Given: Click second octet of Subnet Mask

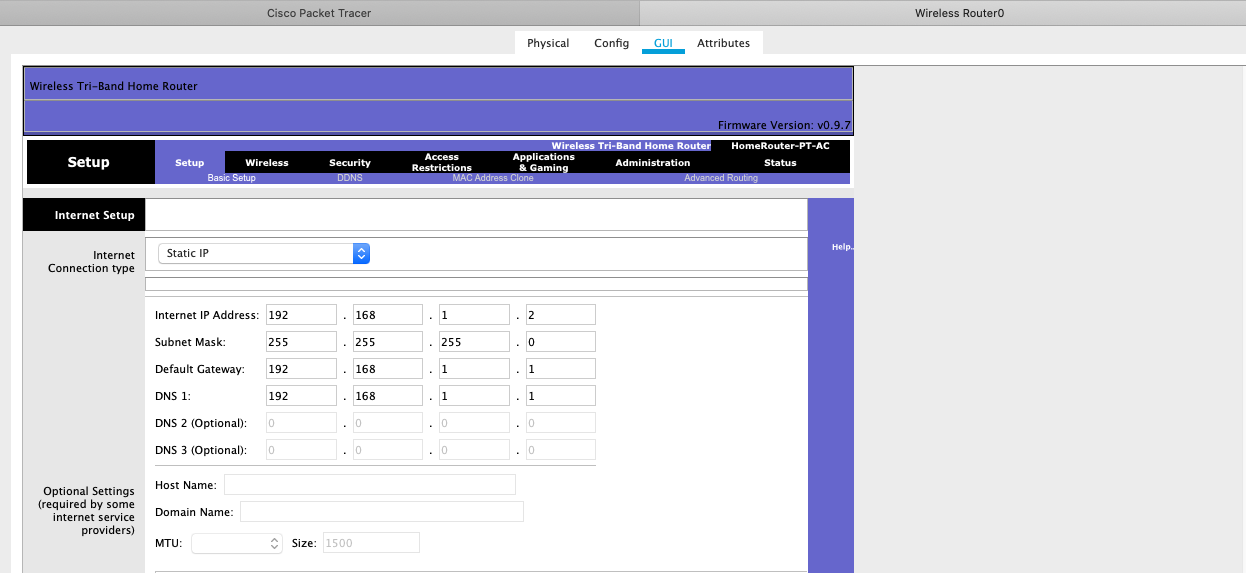Looking at the screenshot, I should (x=388, y=341).
